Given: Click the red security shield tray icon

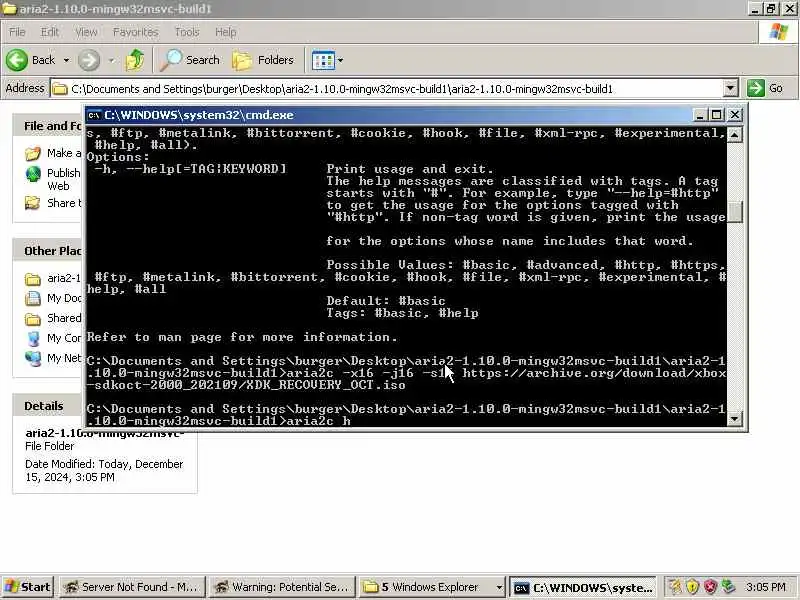Looking at the screenshot, I should 710,587.
